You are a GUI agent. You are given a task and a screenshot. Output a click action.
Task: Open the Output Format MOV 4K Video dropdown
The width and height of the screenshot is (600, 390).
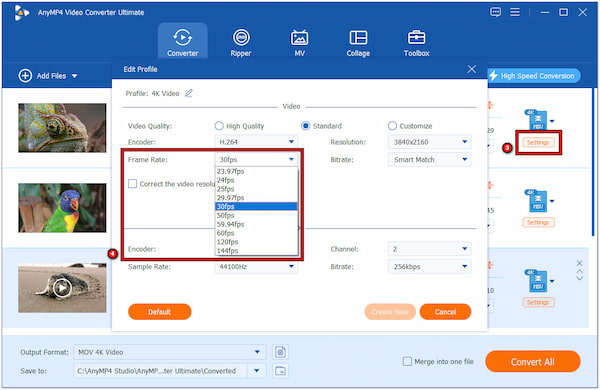point(170,352)
